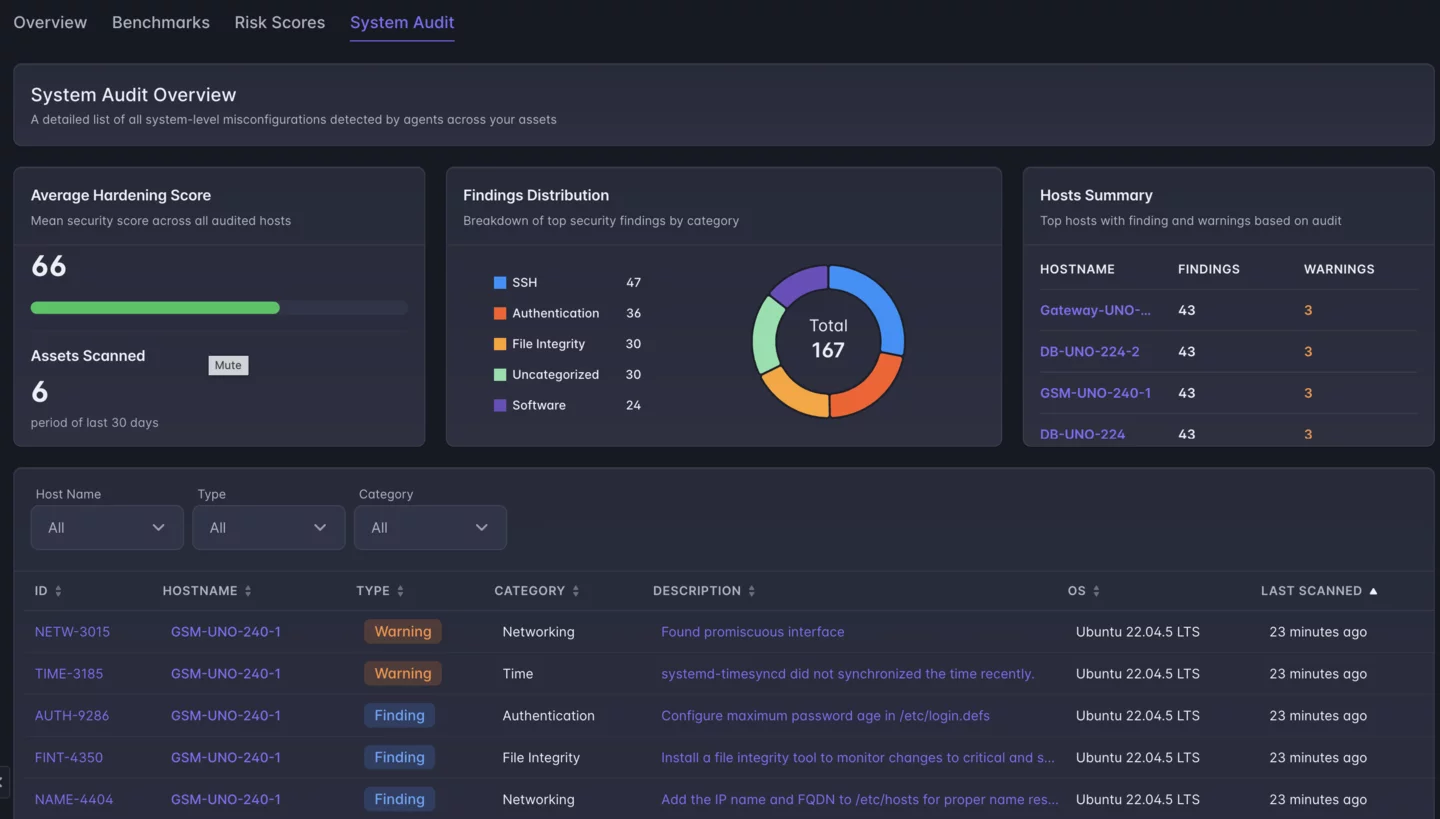Click Finding badge in FINT-4350 row
Screen dimensions: 1440x819
[399, 758]
